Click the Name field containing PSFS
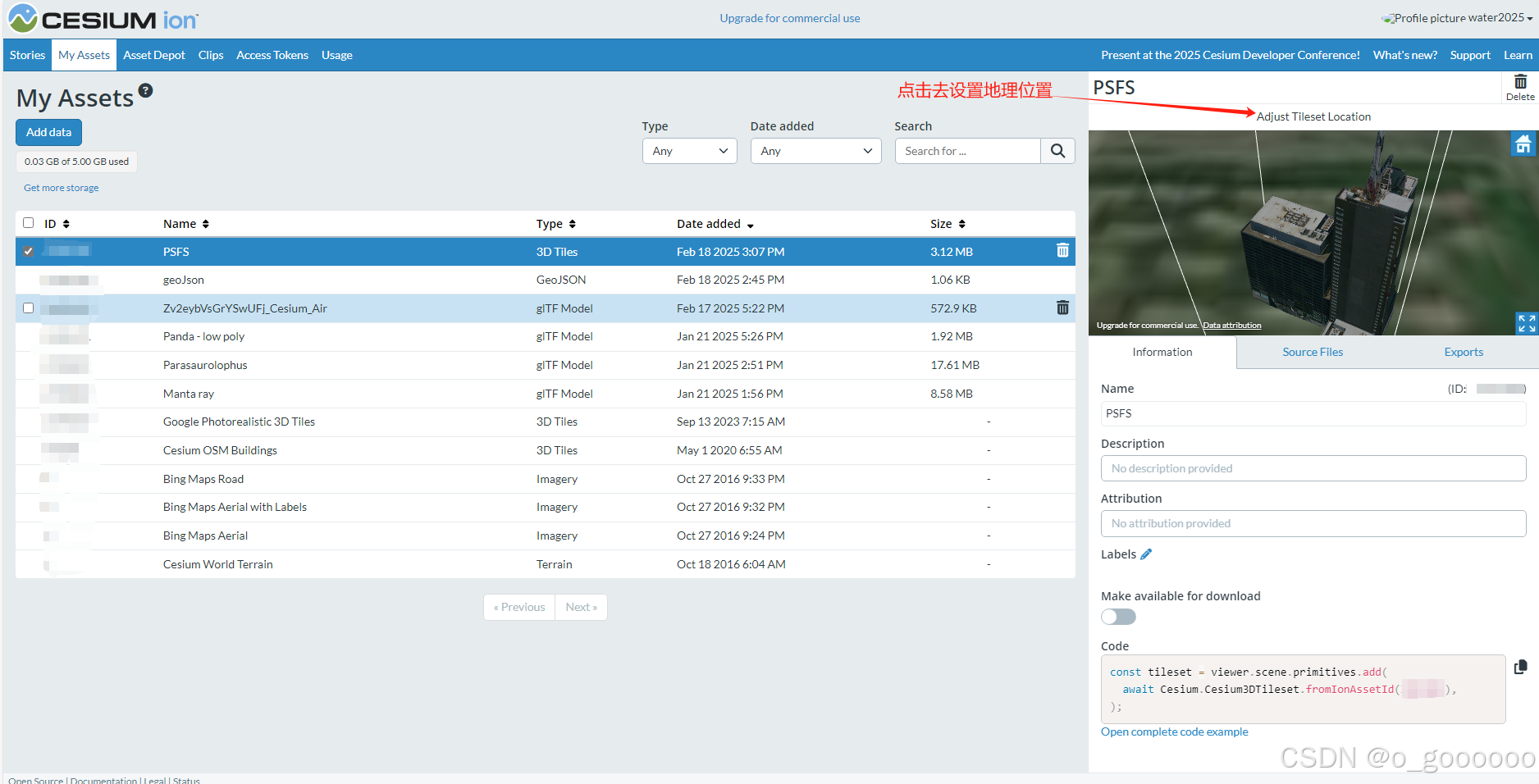The height and width of the screenshot is (784, 1539). click(x=1313, y=413)
